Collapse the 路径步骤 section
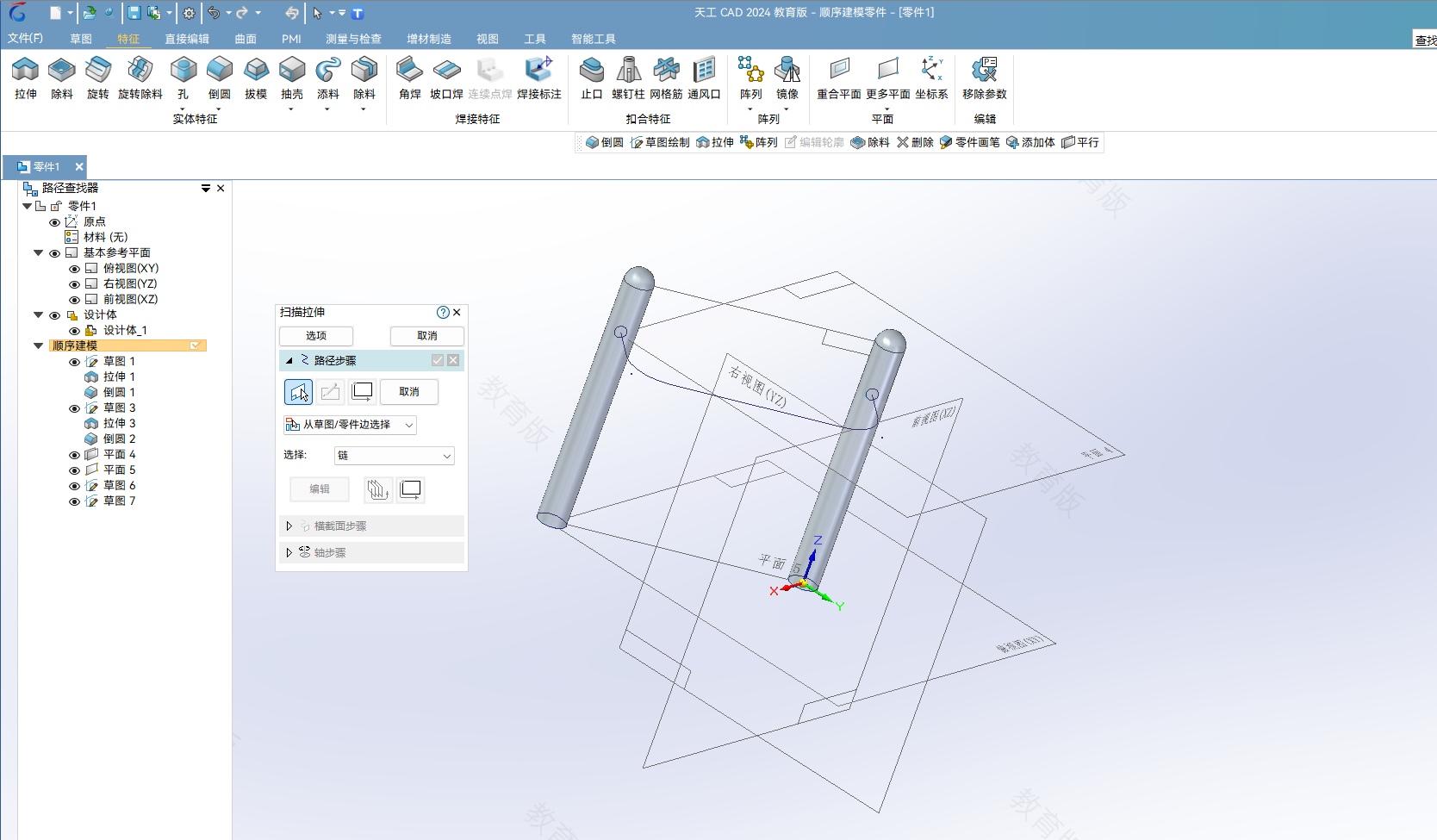The height and width of the screenshot is (840, 1437). point(289,360)
